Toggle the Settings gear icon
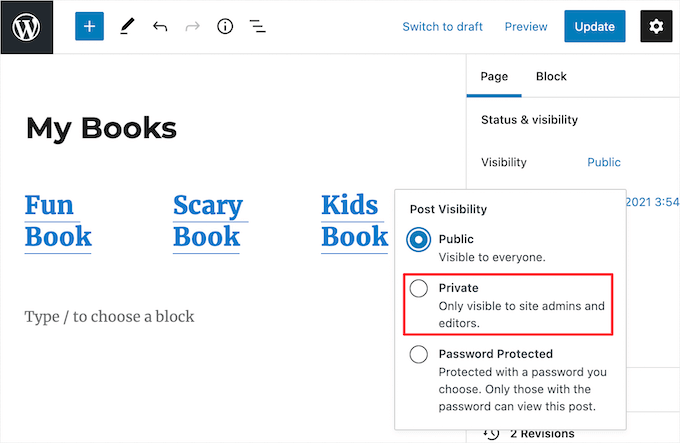The width and height of the screenshot is (680, 443). tap(656, 27)
